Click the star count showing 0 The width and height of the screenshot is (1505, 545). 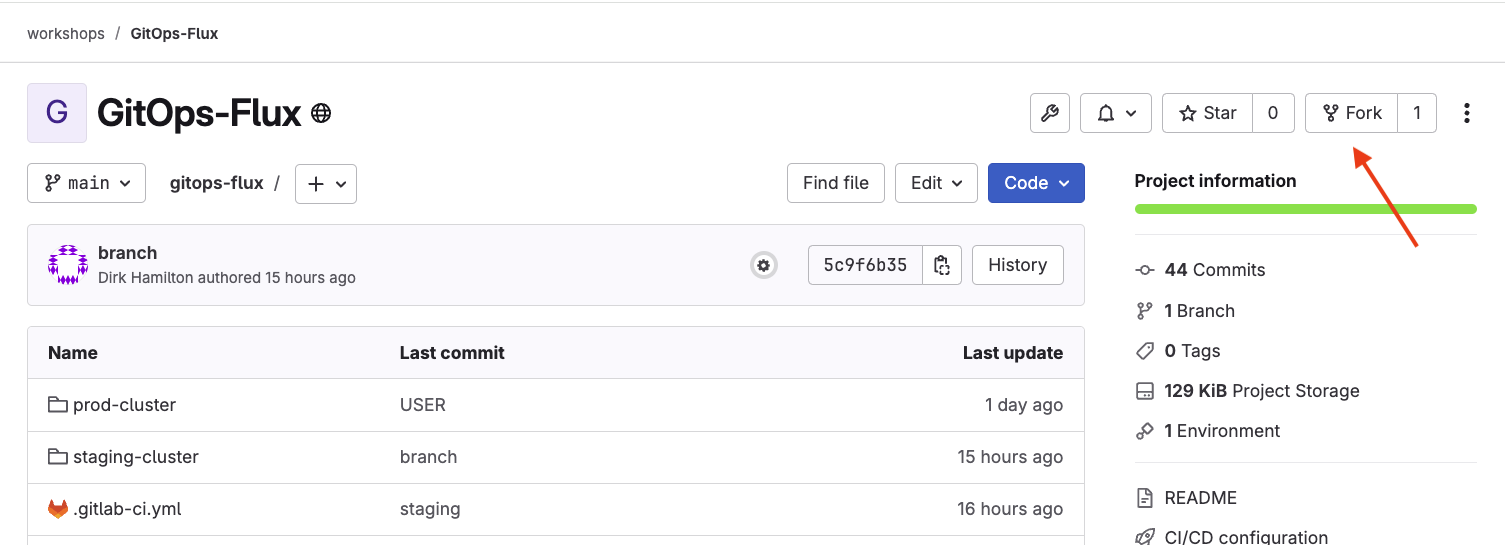[x=1273, y=113]
